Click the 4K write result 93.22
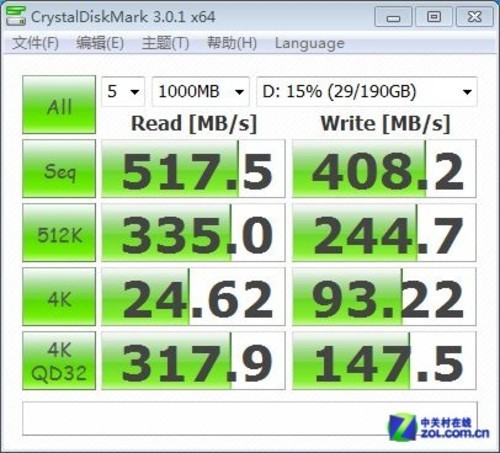Screen dimensions: 500x453 tap(384, 297)
